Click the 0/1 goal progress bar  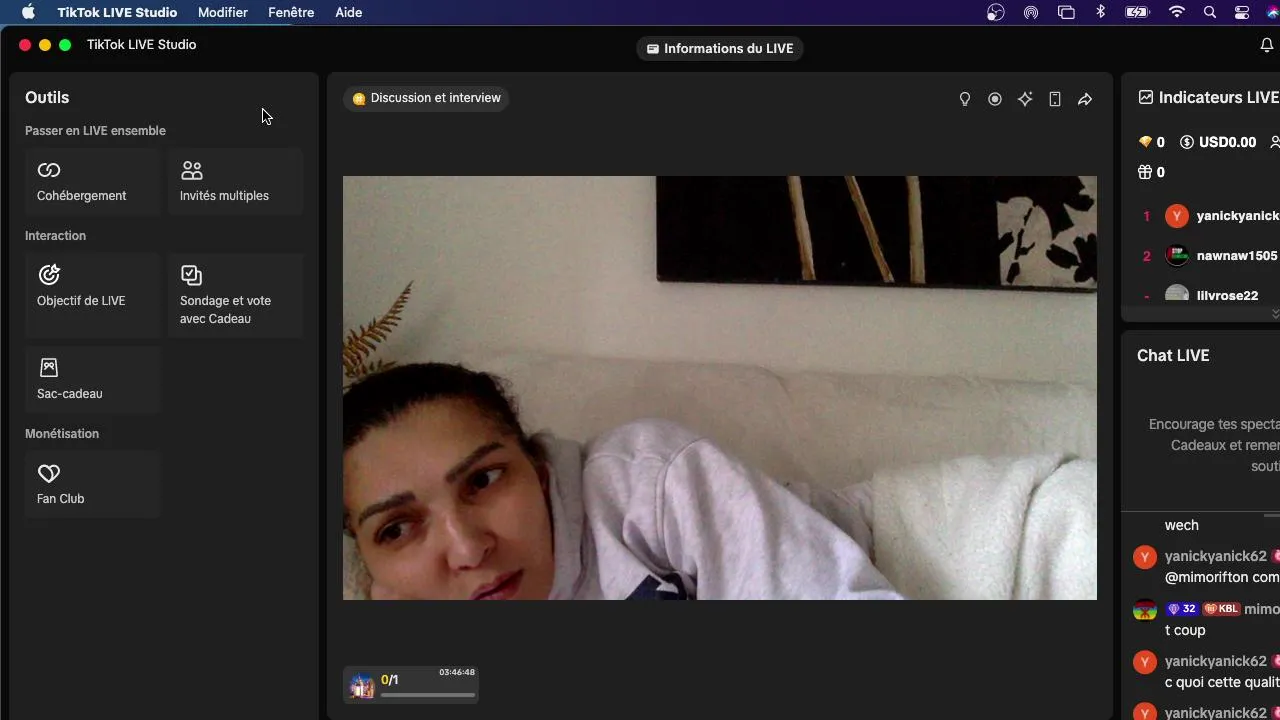[428, 694]
